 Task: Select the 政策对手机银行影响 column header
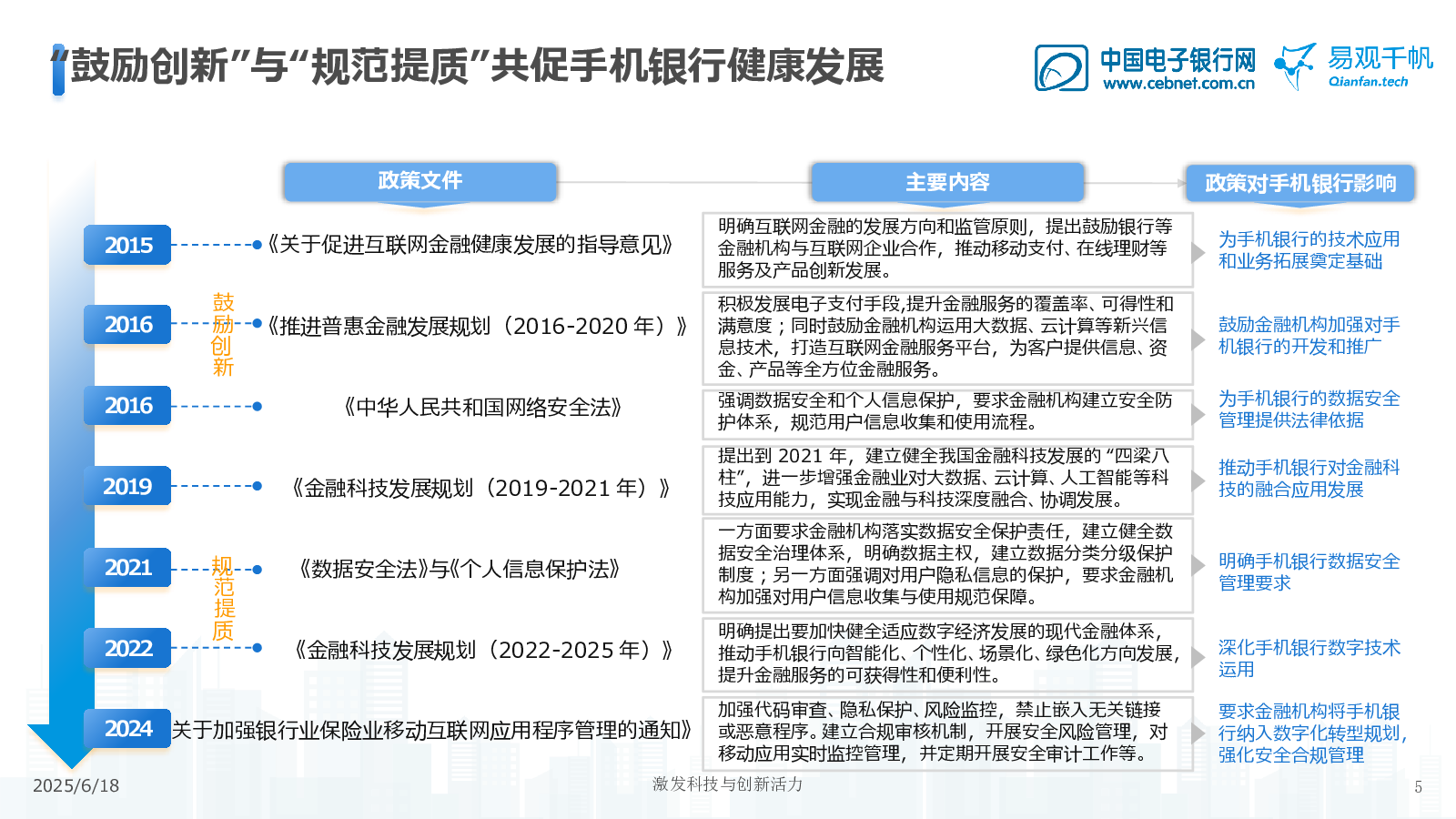pos(1300,183)
